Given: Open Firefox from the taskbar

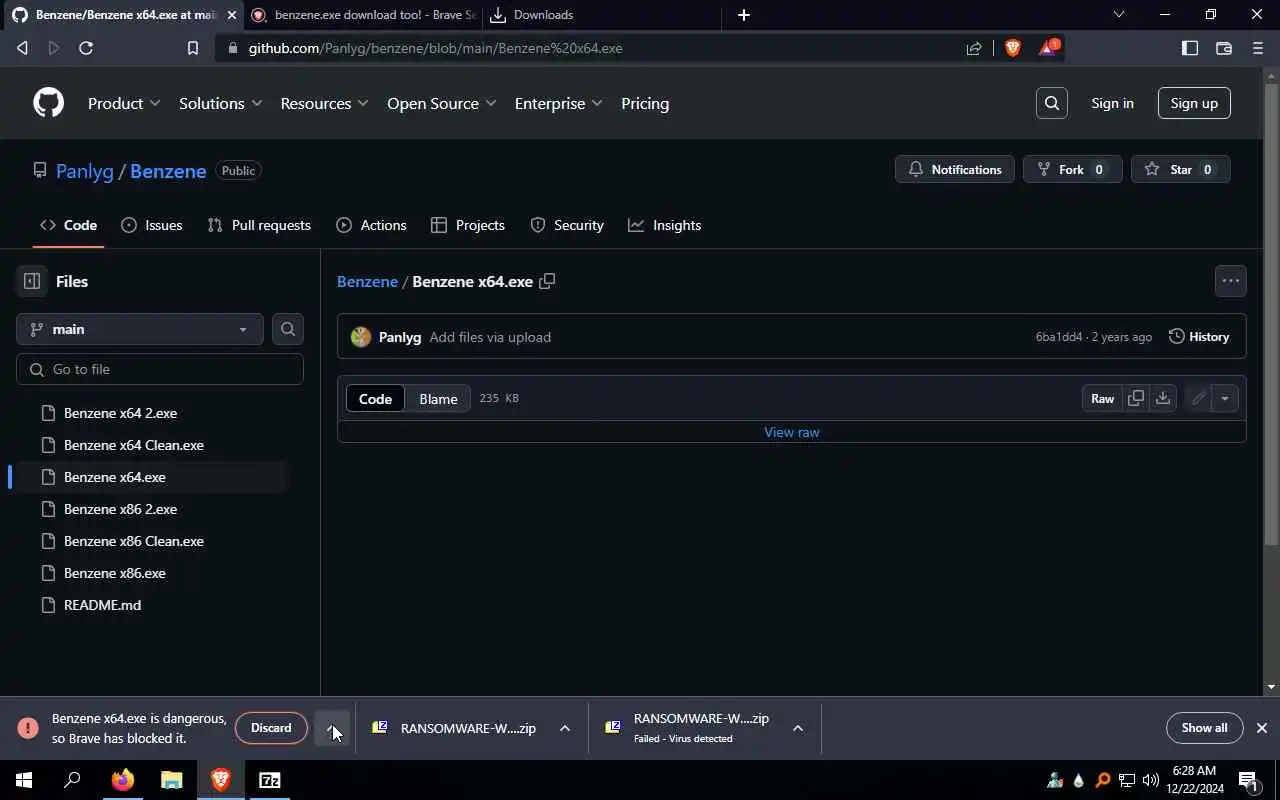Looking at the screenshot, I should 122,780.
